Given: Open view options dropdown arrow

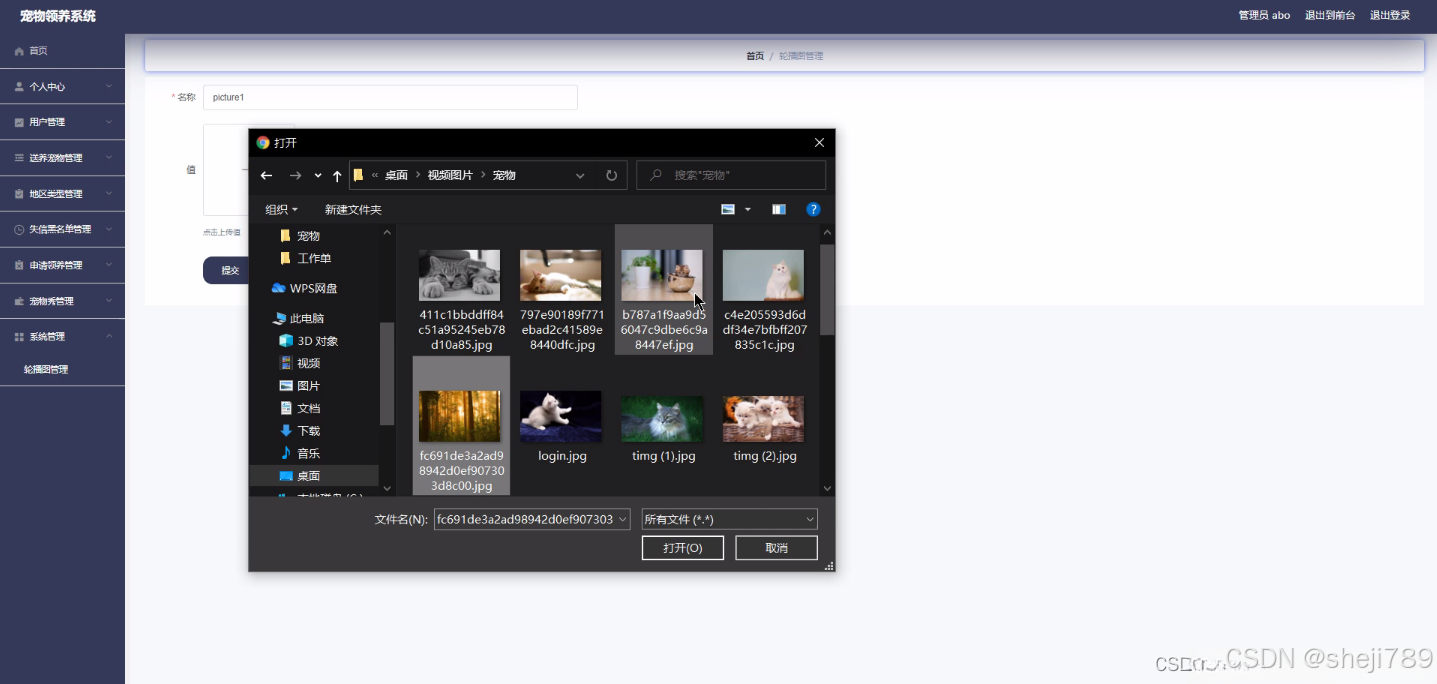Looking at the screenshot, I should (748, 209).
